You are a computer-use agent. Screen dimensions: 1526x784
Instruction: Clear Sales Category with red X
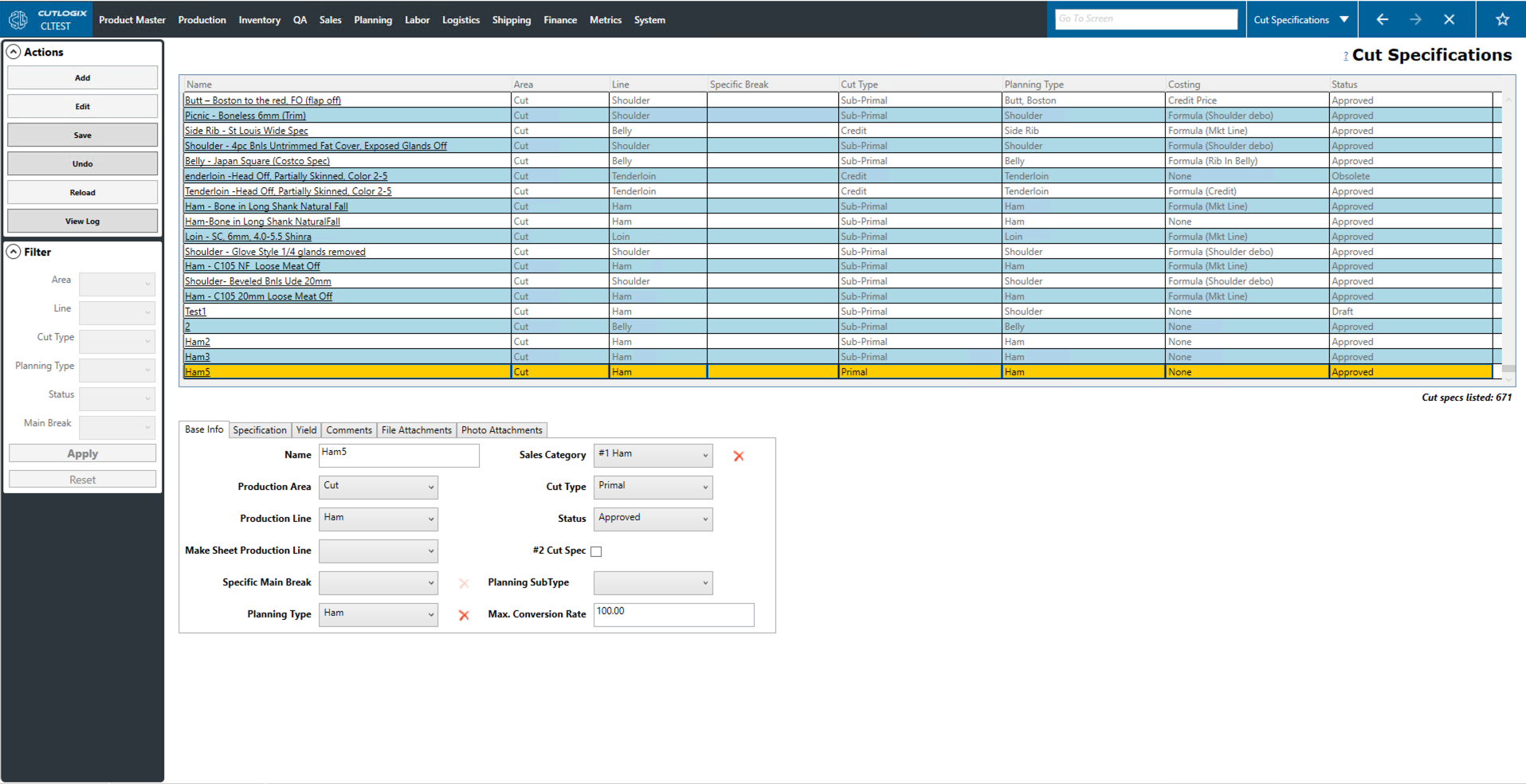point(739,457)
